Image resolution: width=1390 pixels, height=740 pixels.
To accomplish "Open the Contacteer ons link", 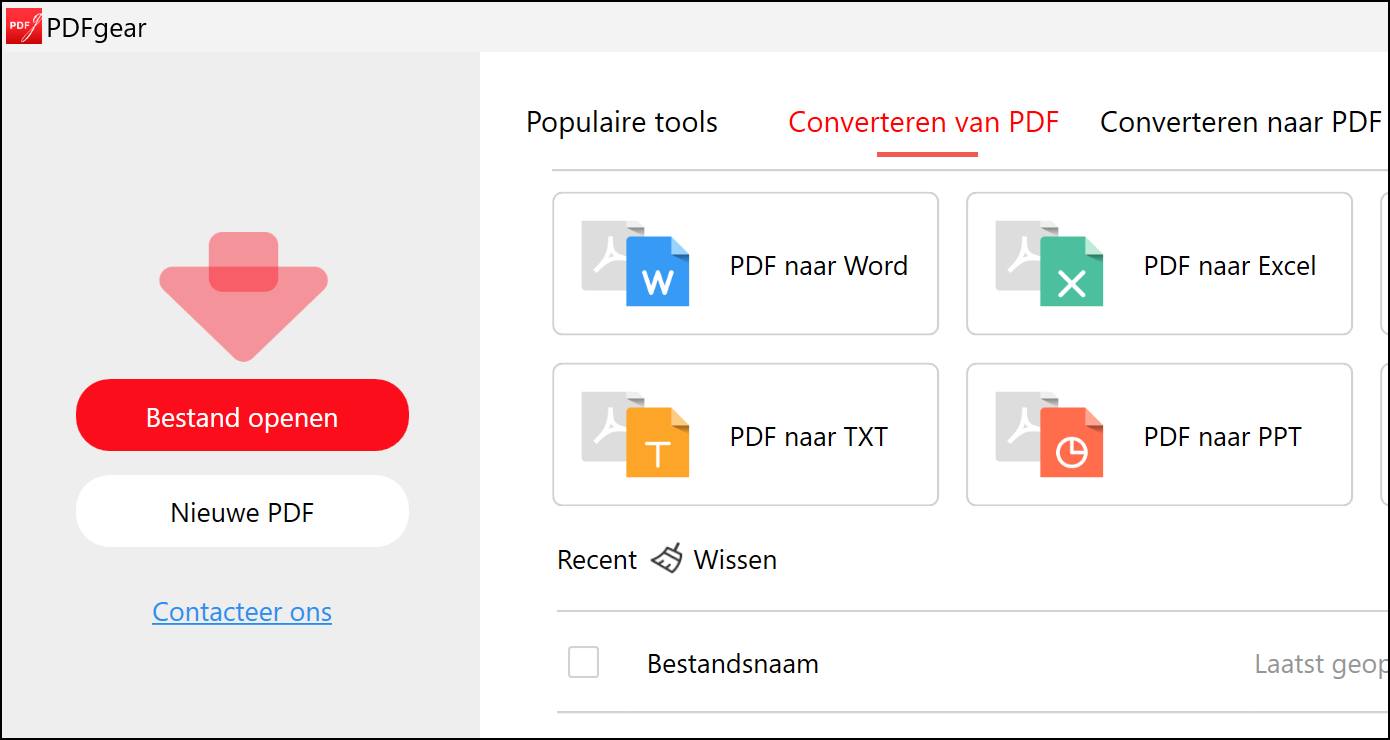I will point(242,611).
